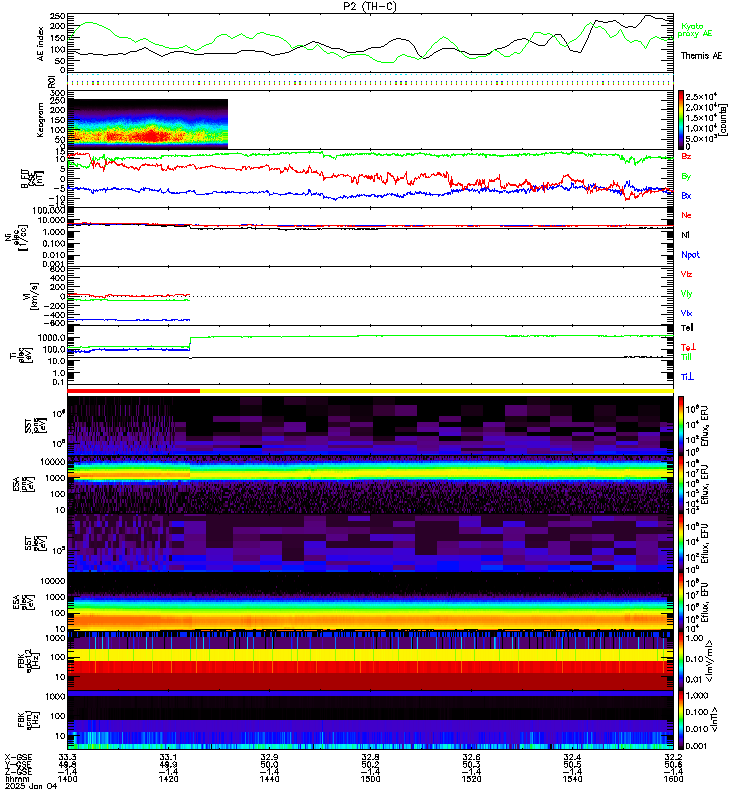750x800 pixels.
Task: Pick the red Te⊥ temperature legend label
Action: 688,347
